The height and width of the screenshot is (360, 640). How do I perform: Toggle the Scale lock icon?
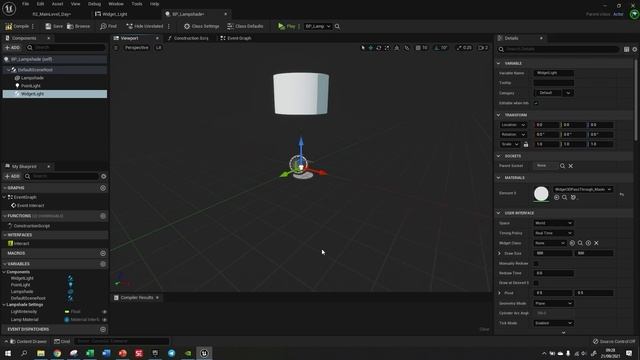526,144
